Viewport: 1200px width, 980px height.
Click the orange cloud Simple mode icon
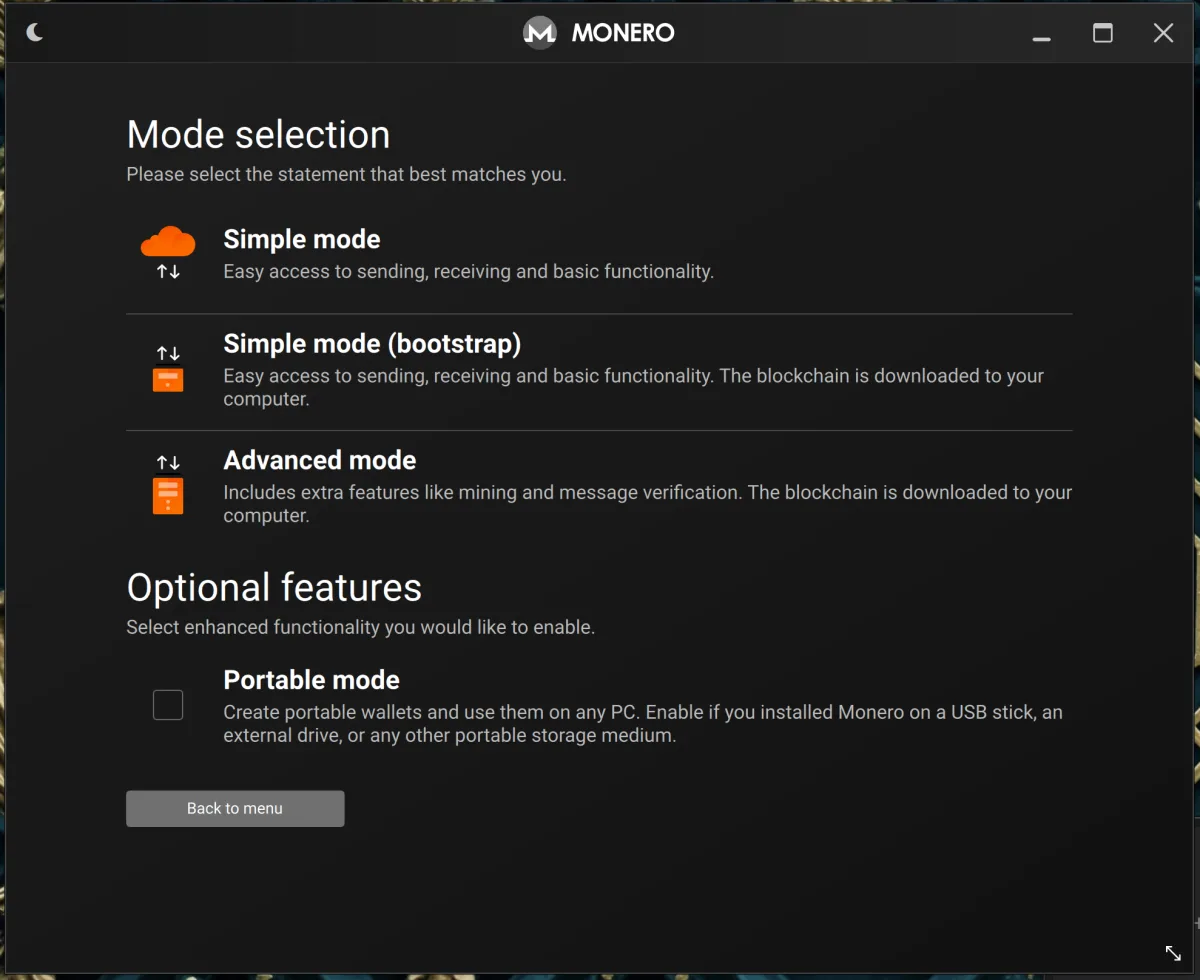pyautogui.click(x=168, y=241)
